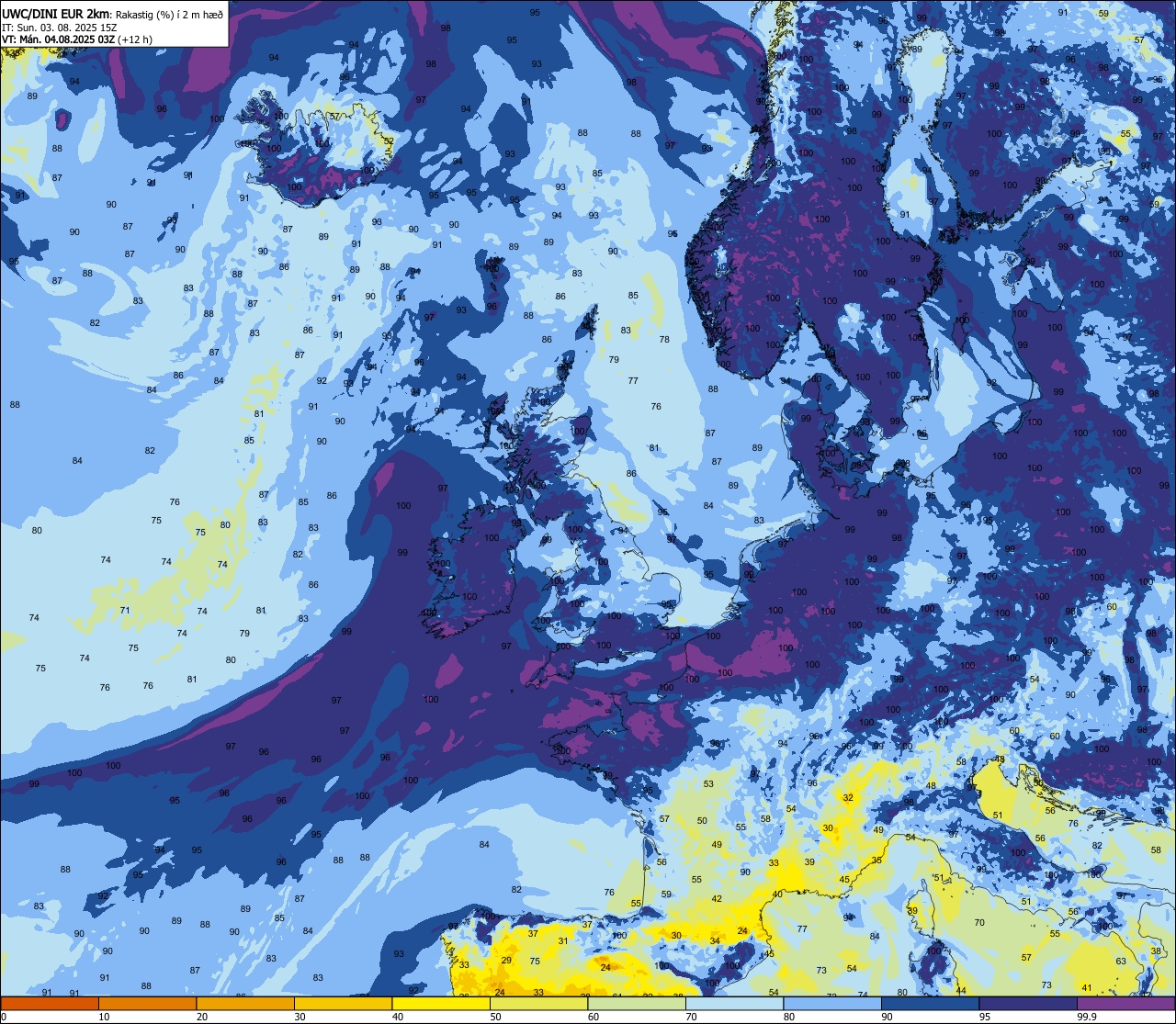Click the 60–70% pale green legend swatch
This screenshot has height=1024, width=1176.
click(636, 1003)
